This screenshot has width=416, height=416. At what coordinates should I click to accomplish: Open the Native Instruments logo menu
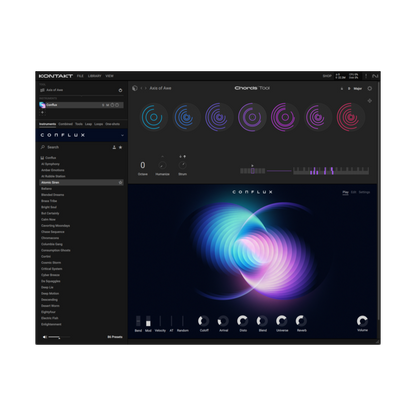(x=375, y=76)
